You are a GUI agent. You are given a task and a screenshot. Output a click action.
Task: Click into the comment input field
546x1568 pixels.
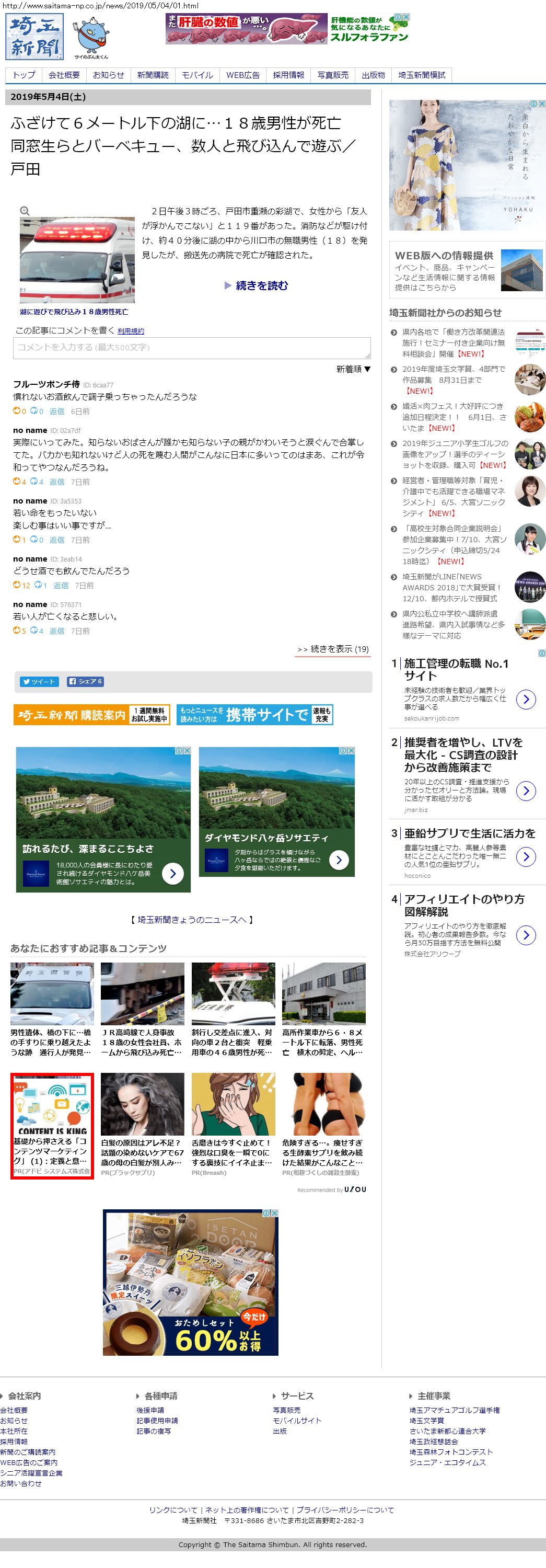pos(192,348)
